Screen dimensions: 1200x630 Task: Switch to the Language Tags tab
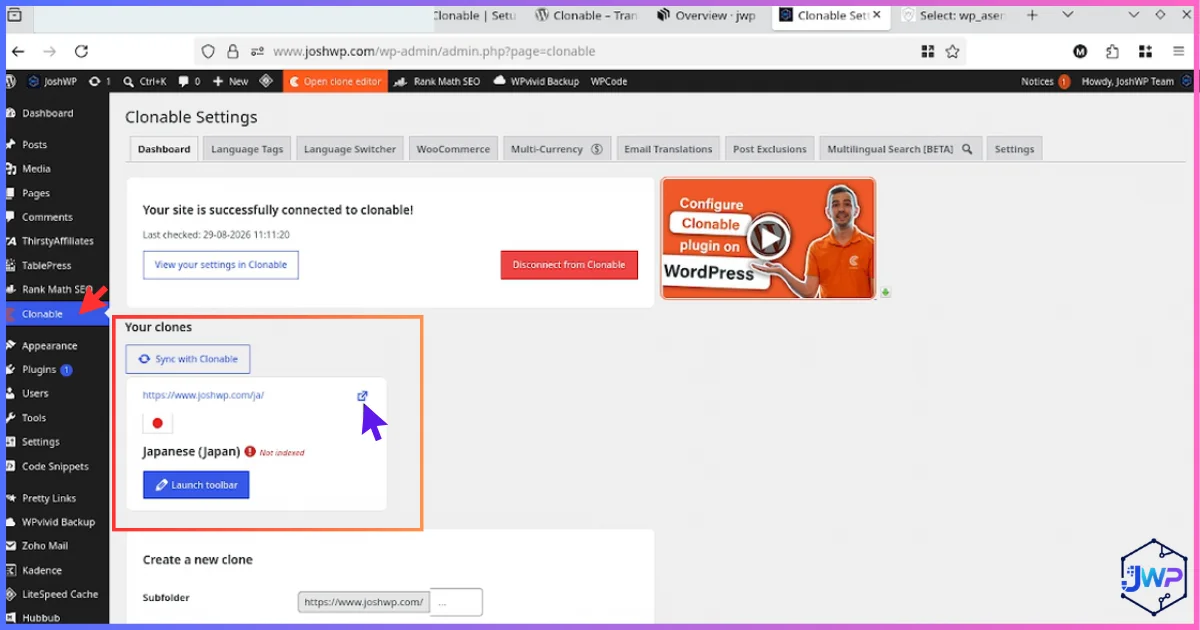(x=247, y=149)
